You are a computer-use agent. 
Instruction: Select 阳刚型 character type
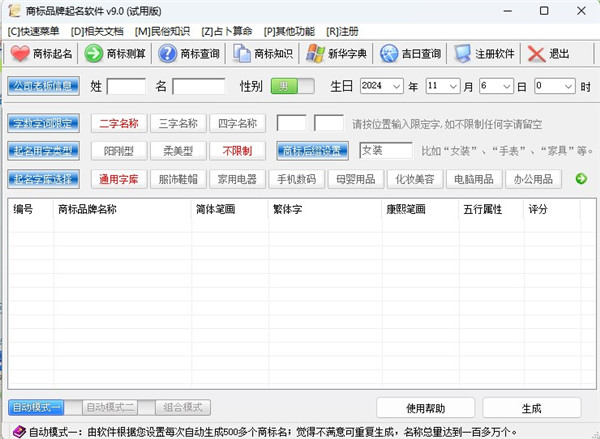(119, 151)
